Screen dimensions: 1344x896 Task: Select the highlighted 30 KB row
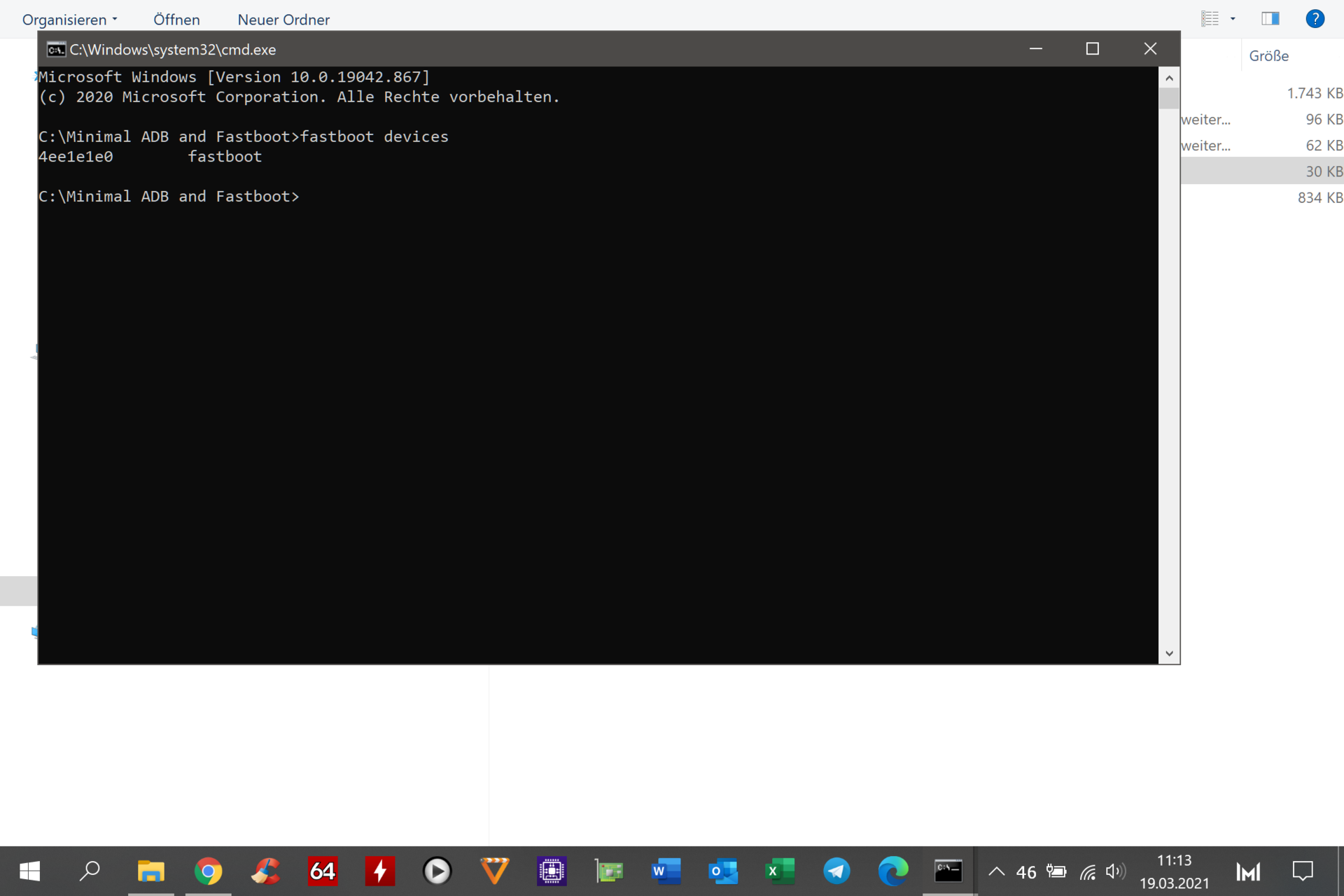coord(1262,171)
